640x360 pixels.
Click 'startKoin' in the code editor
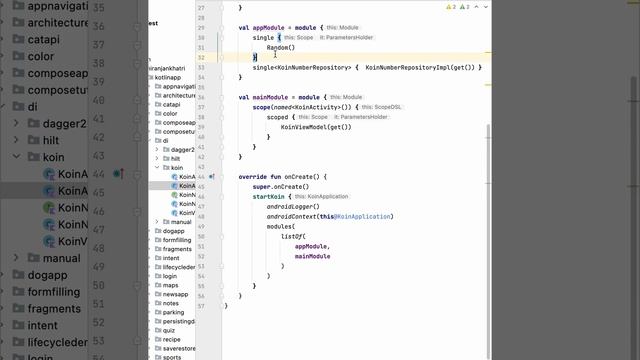268,197
